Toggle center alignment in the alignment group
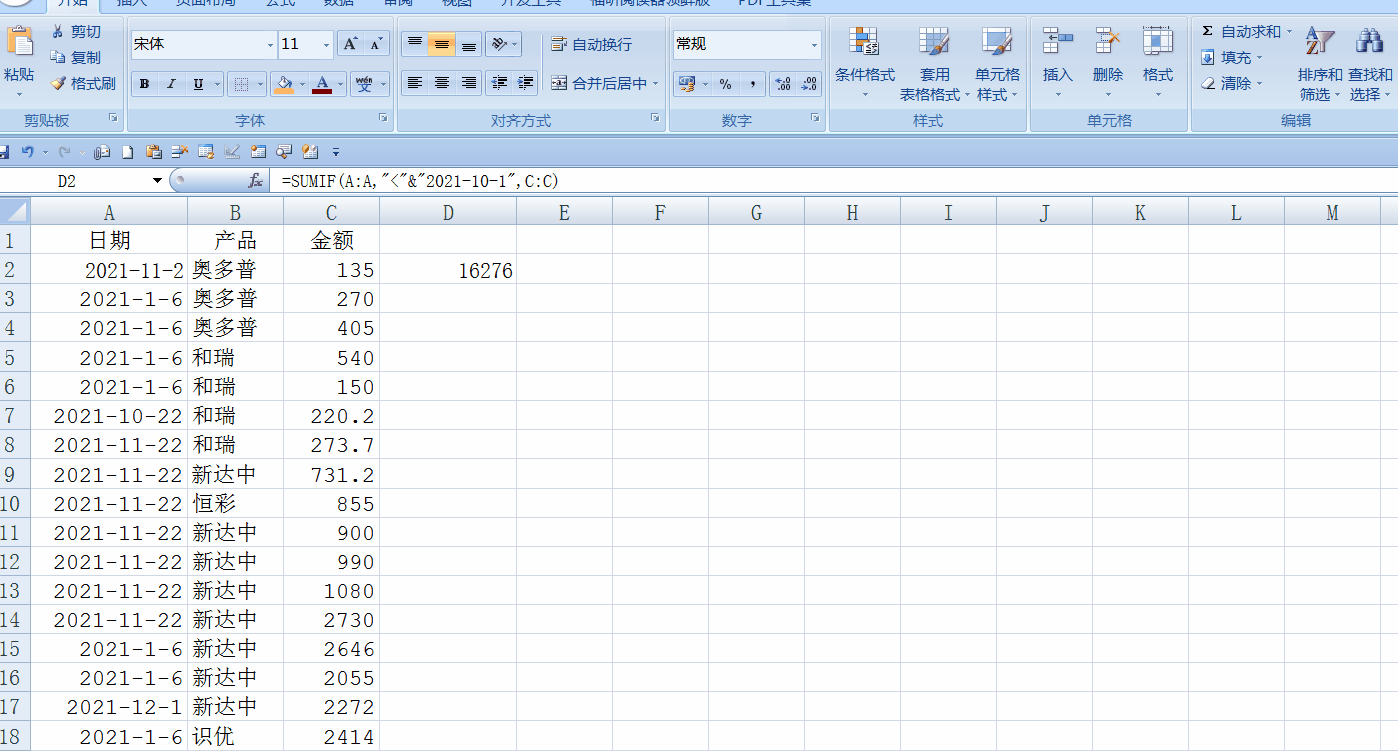Image resolution: width=1398 pixels, height=751 pixels. 441,83
